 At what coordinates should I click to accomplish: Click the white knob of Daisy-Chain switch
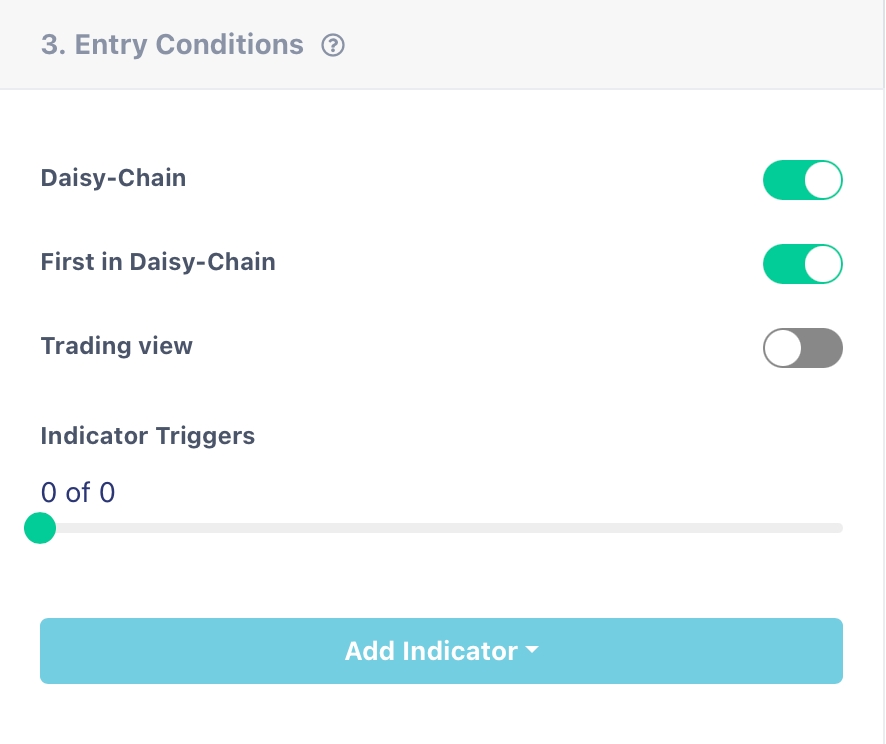[x=823, y=181]
